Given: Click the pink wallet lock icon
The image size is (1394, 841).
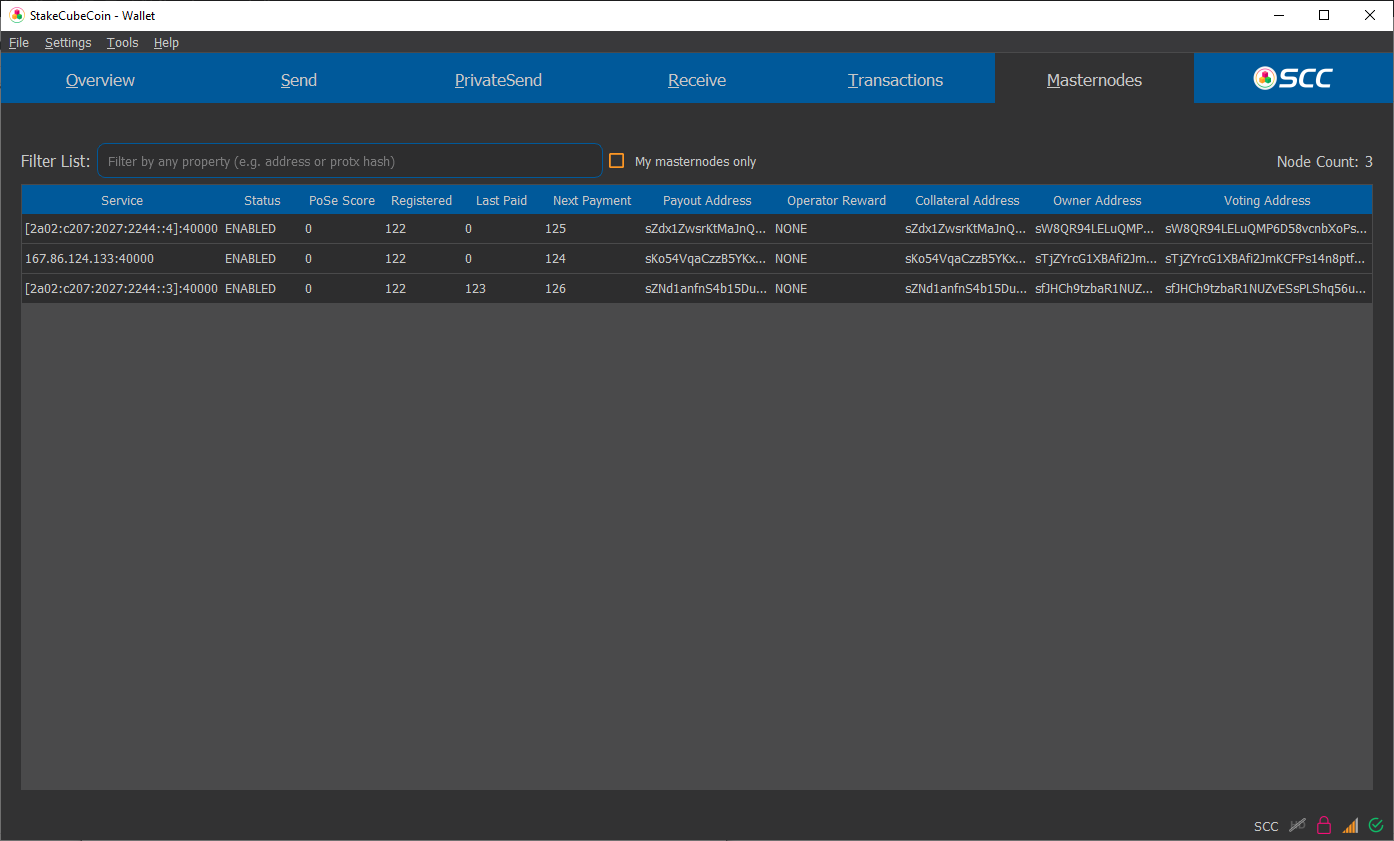Looking at the screenshot, I should (x=1324, y=825).
